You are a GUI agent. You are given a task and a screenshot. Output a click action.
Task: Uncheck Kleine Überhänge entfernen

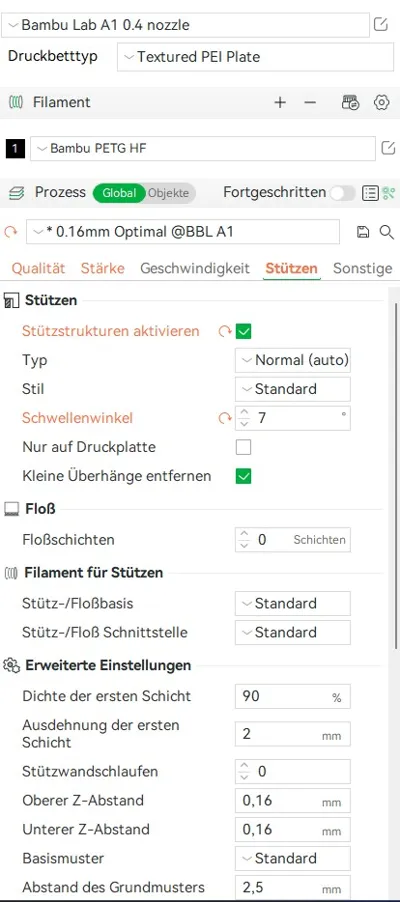click(243, 476)
